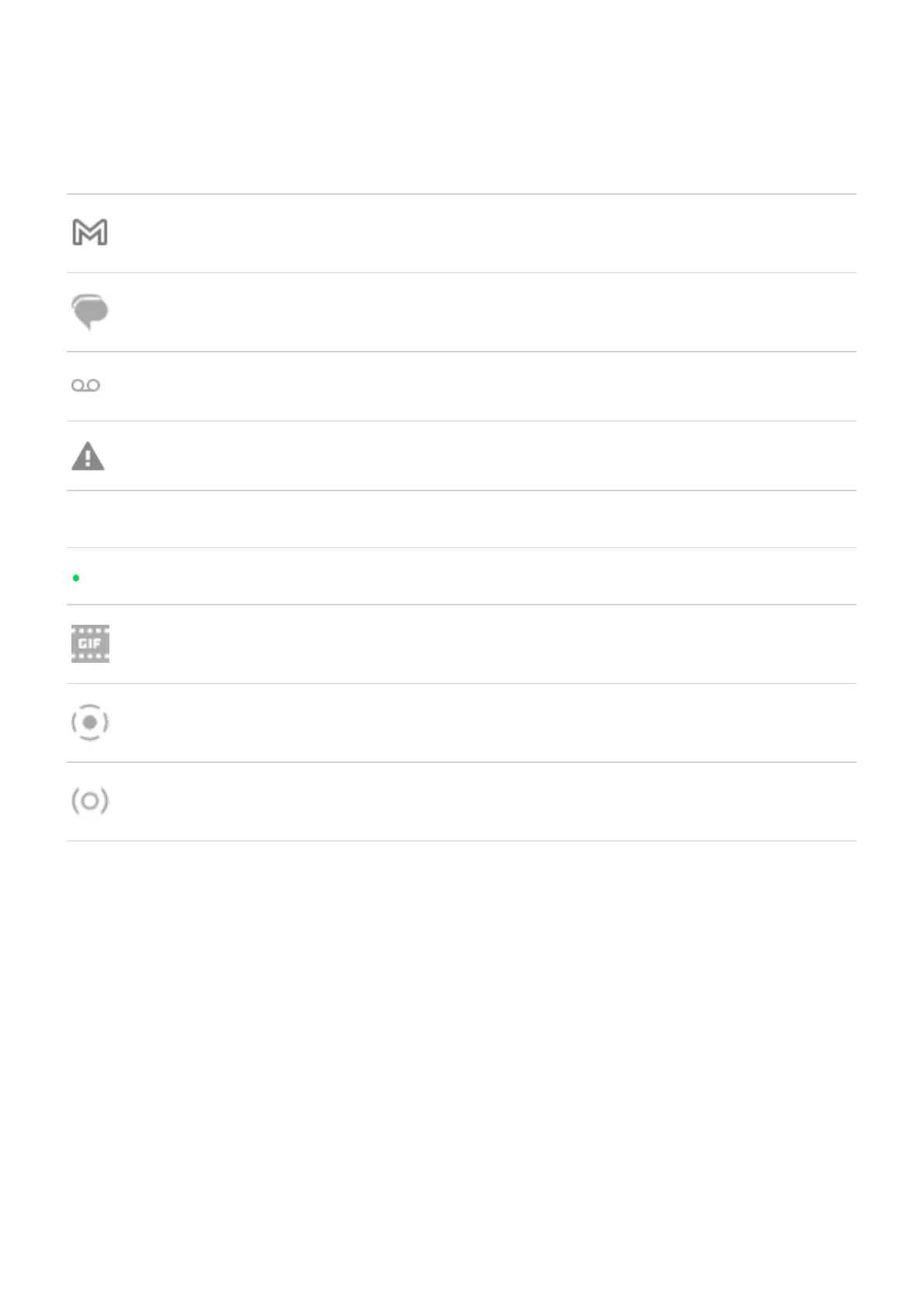Screen dimensions: 924x1307
Task: Click the bottom divider line under the hollow circle icon
Action: 461,841
